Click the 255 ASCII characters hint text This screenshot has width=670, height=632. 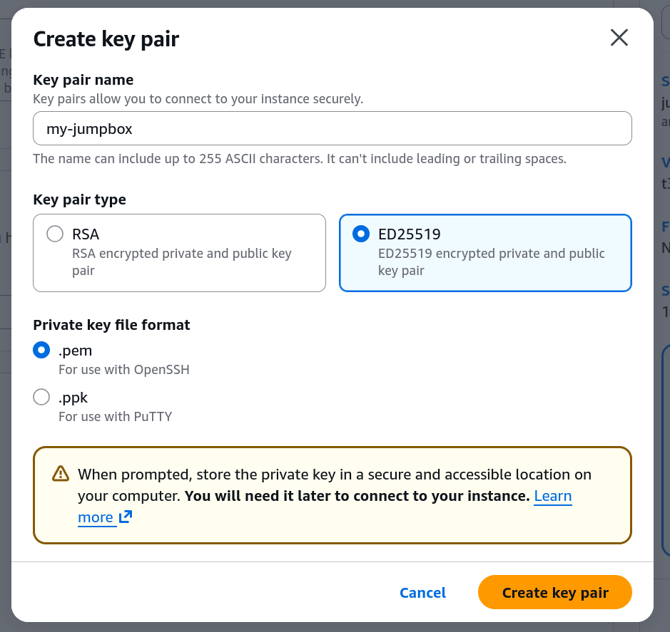coord(300,158)
